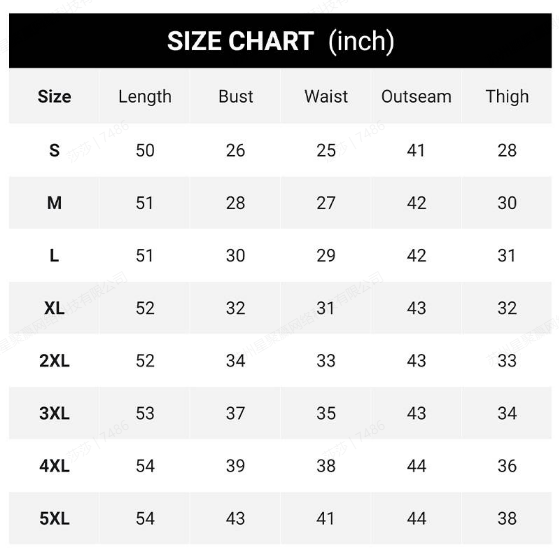Select the Length column header

(145, 97)
